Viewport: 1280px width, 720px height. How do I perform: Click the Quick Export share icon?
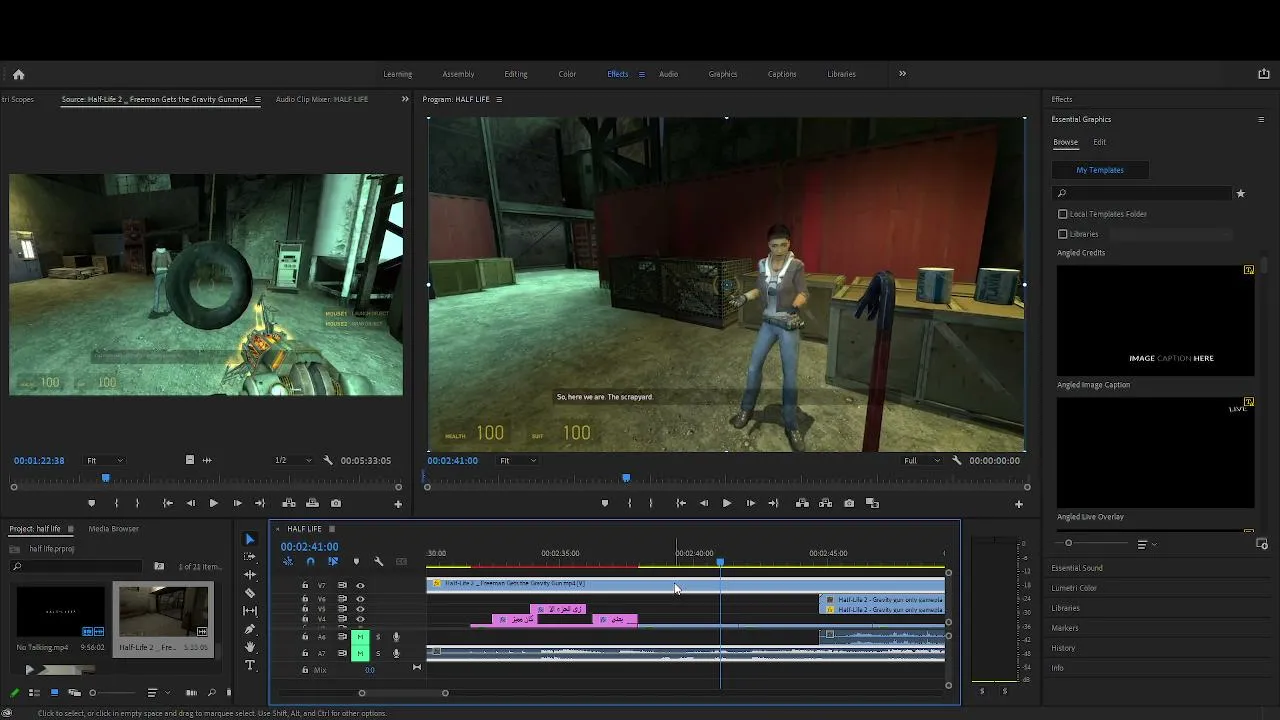point(1263,73)
